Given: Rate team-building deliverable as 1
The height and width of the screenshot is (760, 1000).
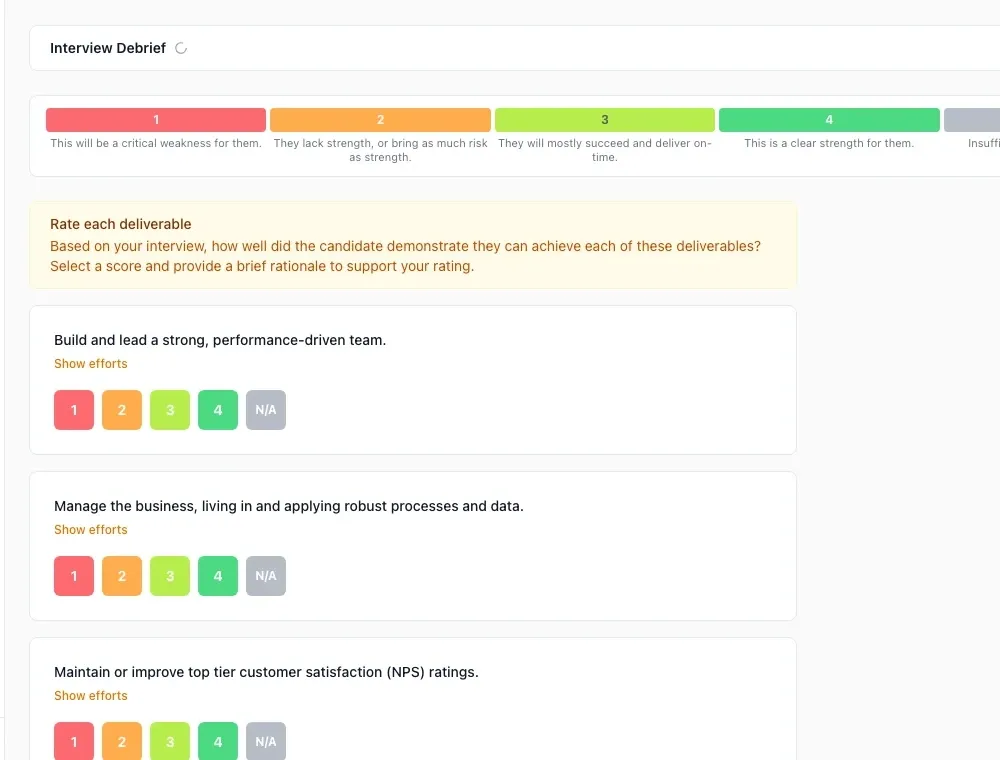Looking at the screenshot, I should (x=74, y=410).
